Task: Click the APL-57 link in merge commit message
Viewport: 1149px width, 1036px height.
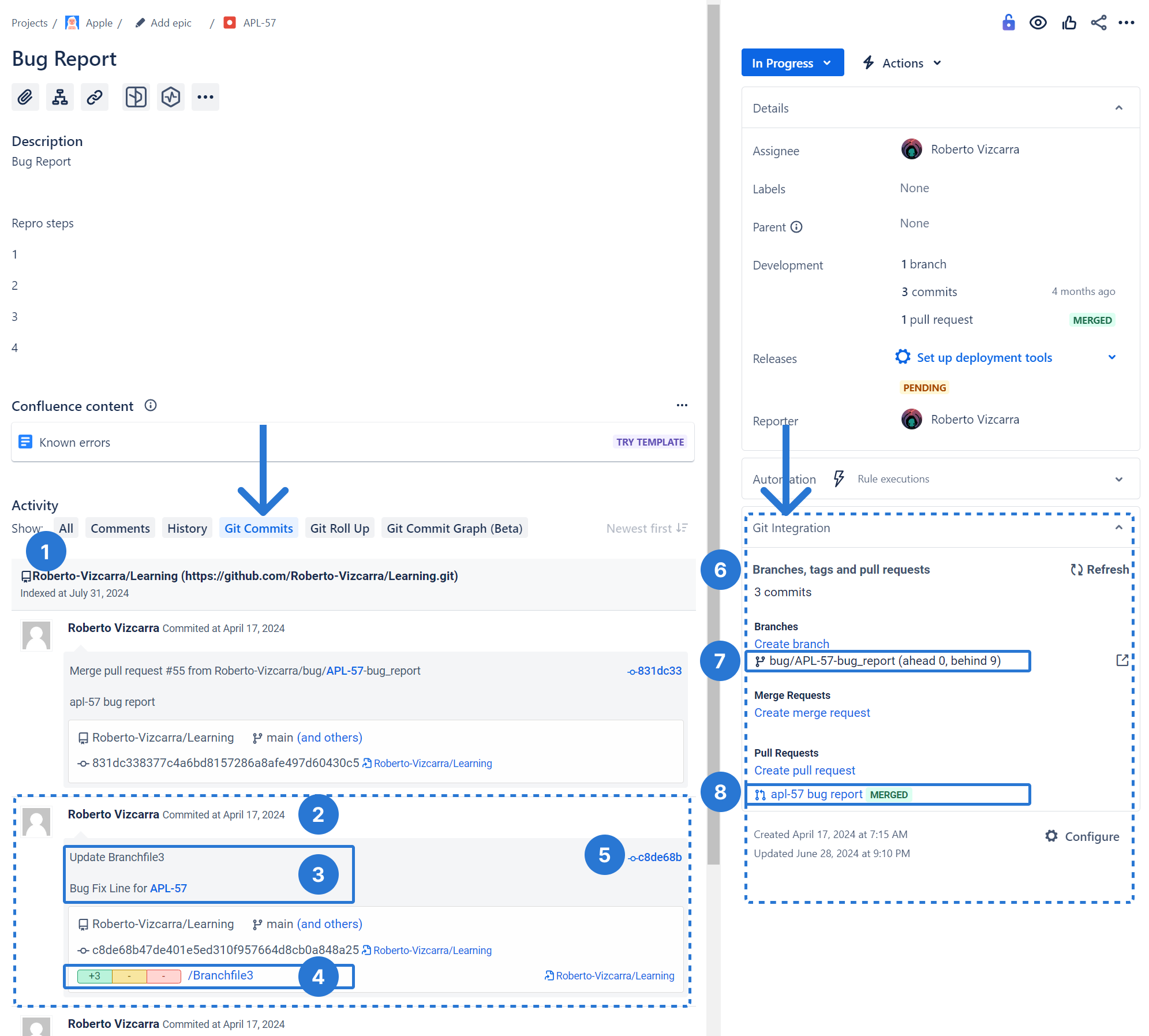Action: (x=345, y=671)
